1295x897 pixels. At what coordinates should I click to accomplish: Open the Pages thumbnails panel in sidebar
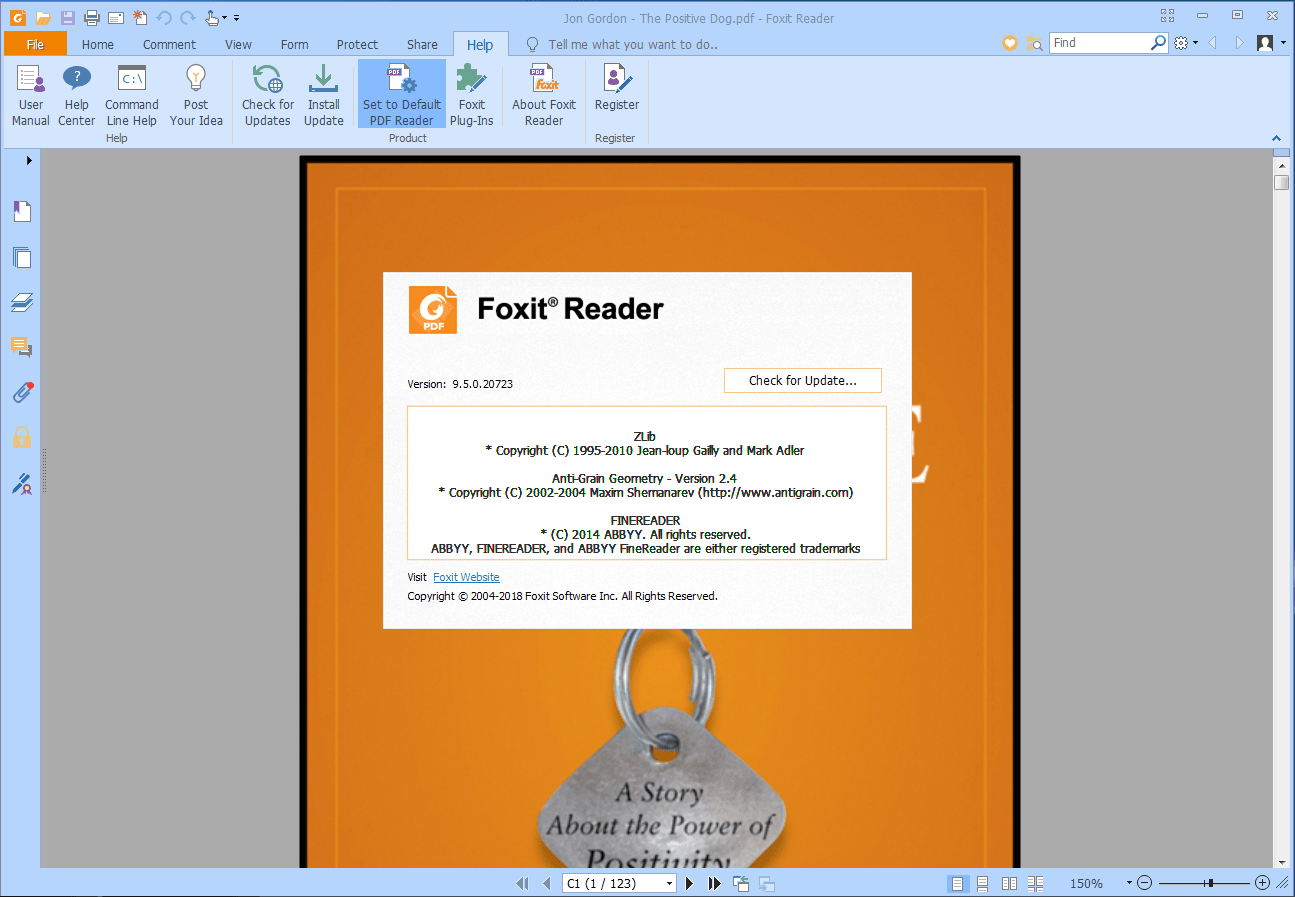point(22,257)
